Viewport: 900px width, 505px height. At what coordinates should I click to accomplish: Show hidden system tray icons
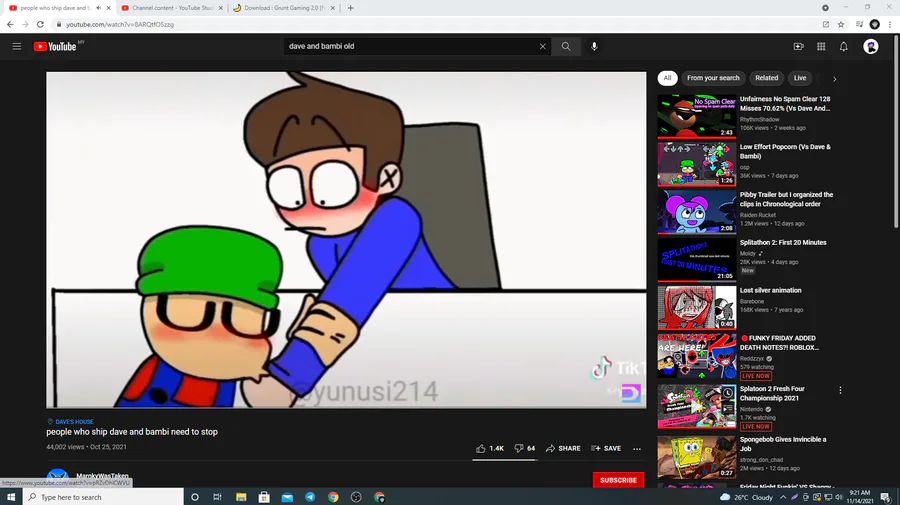pyautogui.click(x=783, y=497)
